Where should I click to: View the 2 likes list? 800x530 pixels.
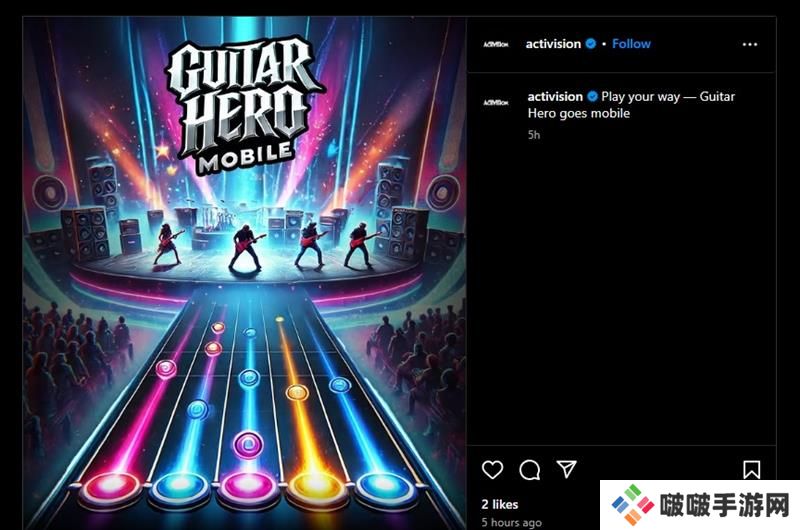[499, 504]
